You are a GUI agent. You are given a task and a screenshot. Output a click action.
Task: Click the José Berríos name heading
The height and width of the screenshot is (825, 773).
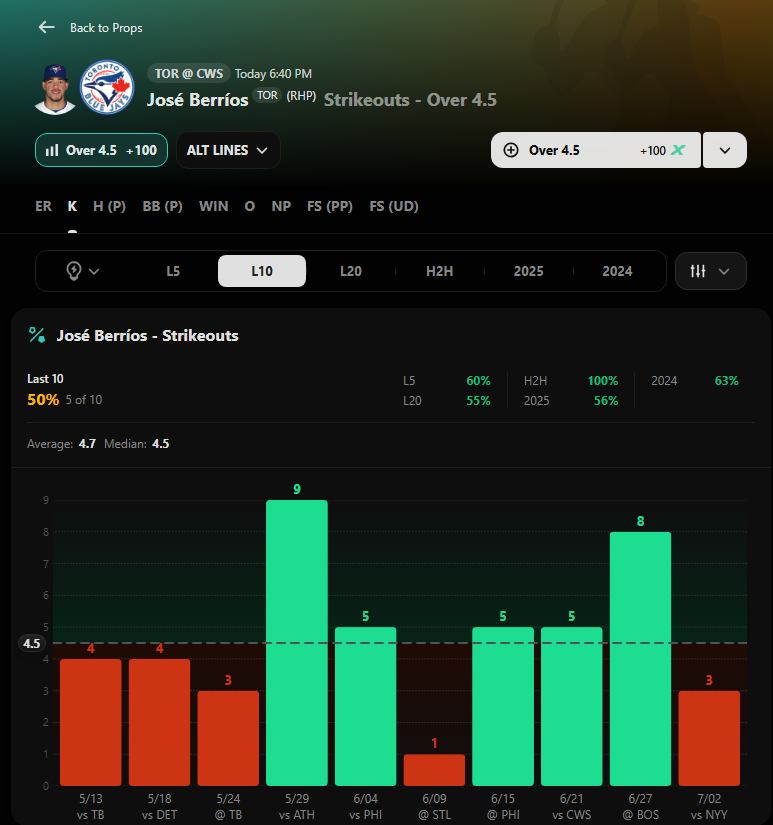point(197,100)
